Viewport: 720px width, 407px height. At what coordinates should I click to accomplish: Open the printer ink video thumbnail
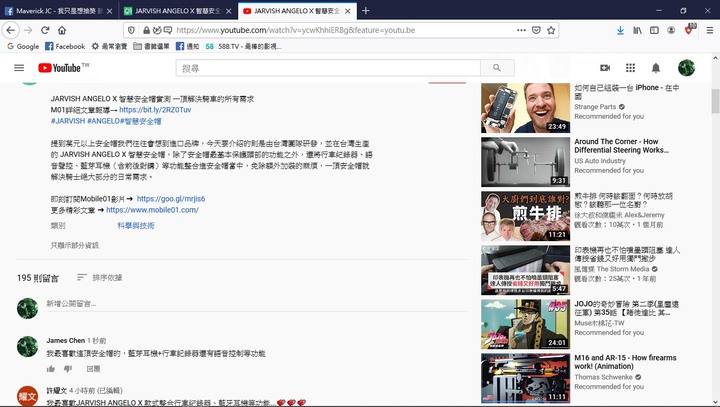point(525,270)
